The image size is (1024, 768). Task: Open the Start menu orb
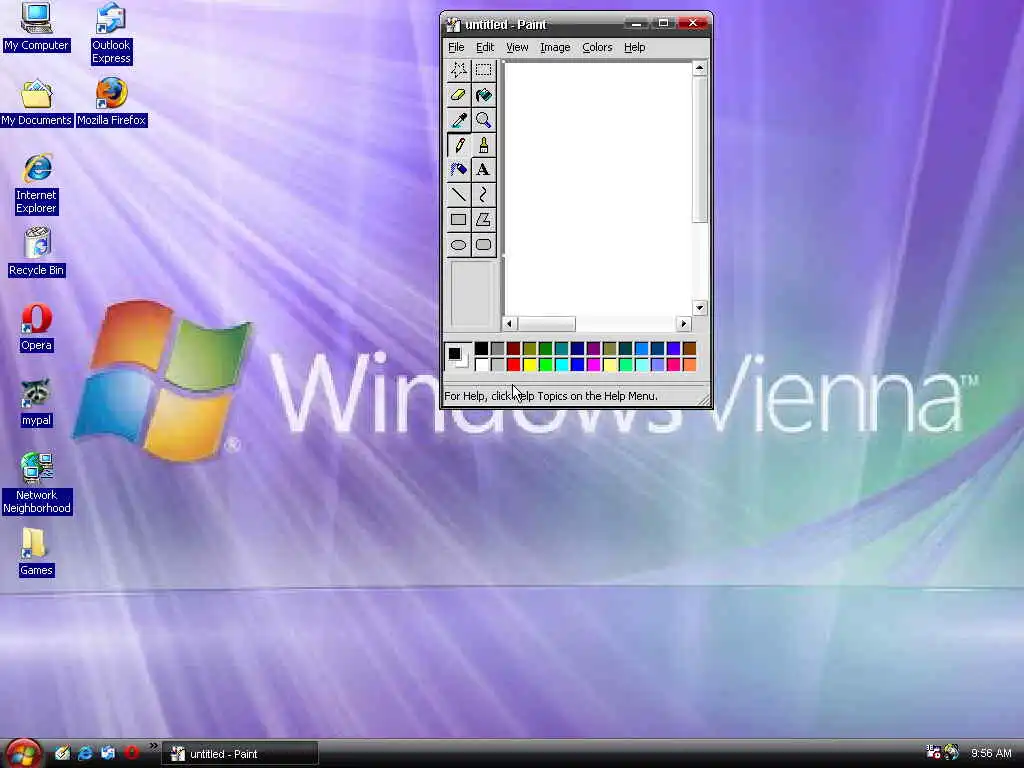point(24,753)
